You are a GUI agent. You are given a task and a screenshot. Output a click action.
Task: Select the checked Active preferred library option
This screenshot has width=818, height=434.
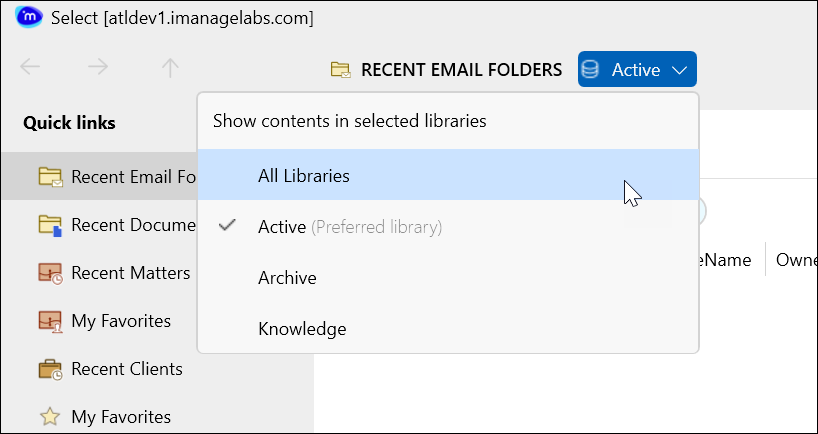point(281,227)
